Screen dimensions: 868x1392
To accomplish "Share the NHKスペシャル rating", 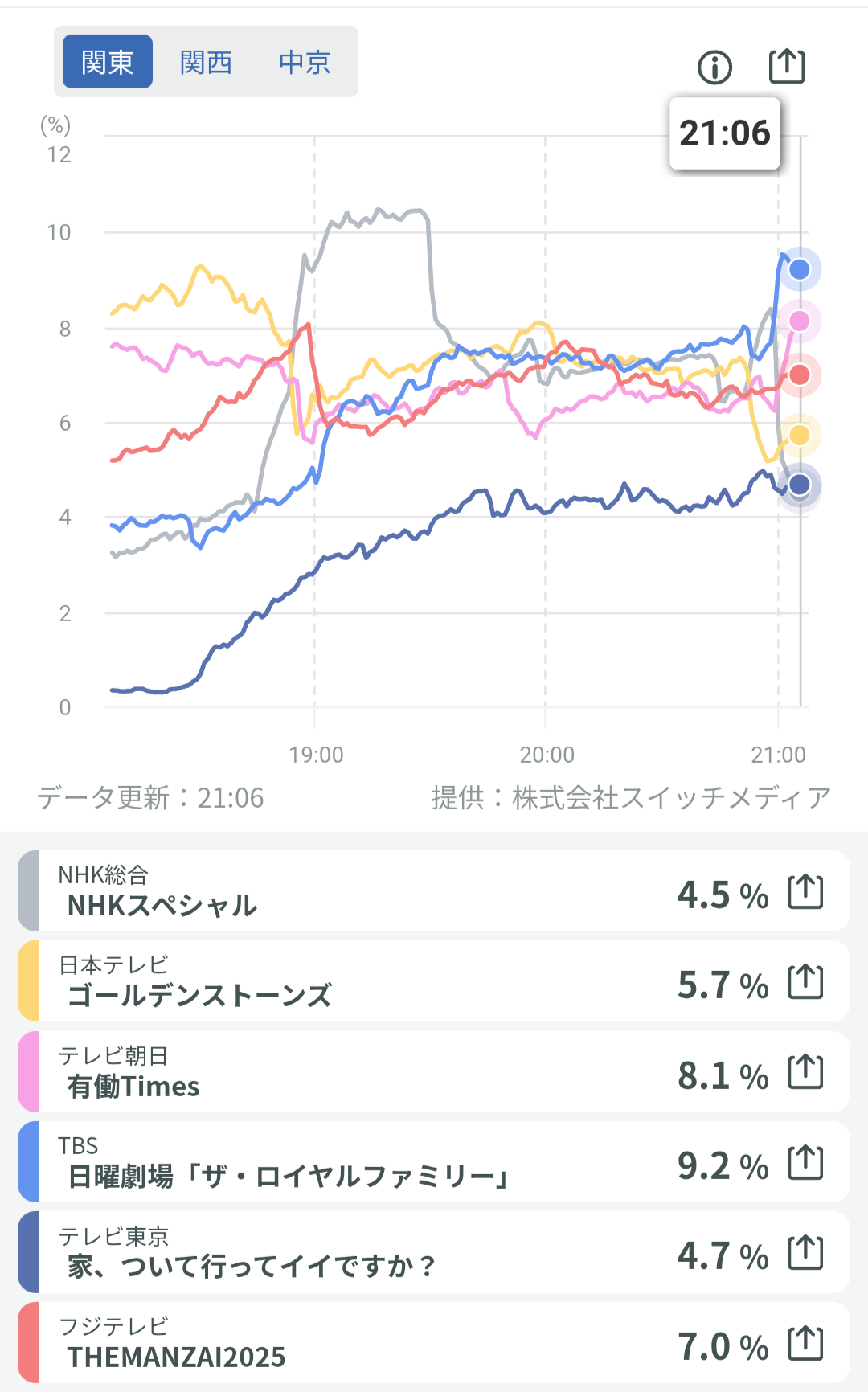I will (805, 892).
